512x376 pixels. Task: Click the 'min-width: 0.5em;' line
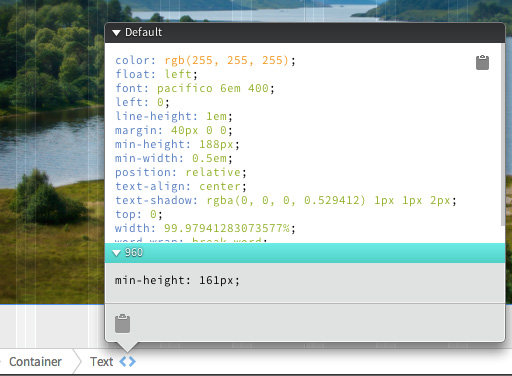(x=174, y=158)
